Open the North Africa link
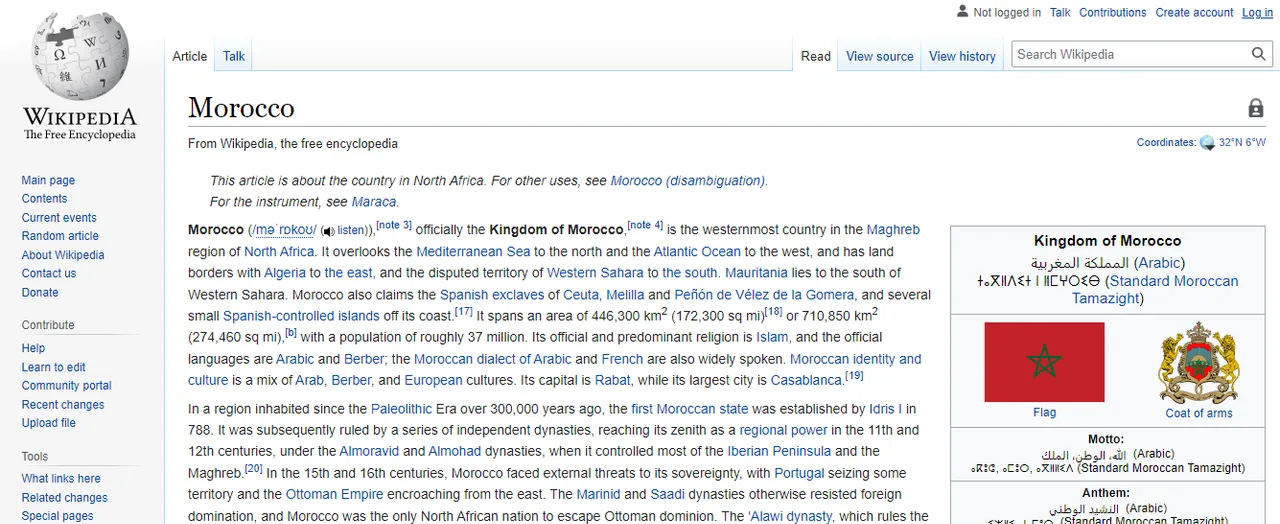This screenshot has width=1280, height=524. pos(279,251)
